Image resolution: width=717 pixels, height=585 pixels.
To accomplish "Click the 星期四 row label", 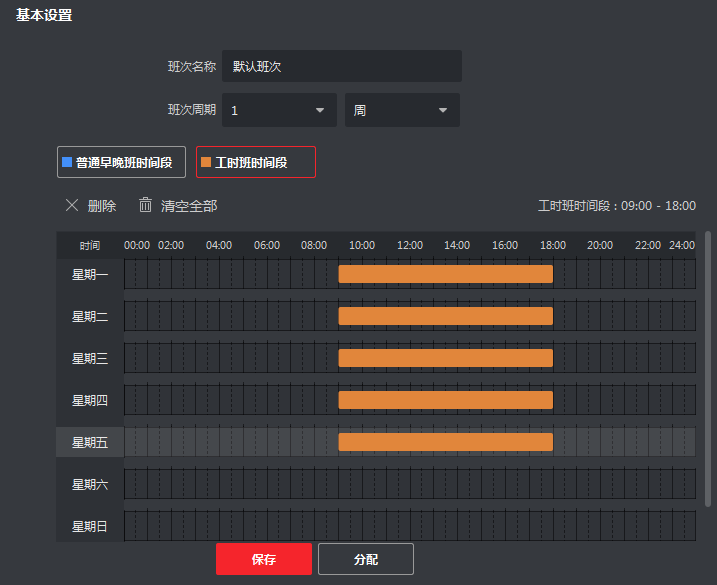I will coord(90,401).
